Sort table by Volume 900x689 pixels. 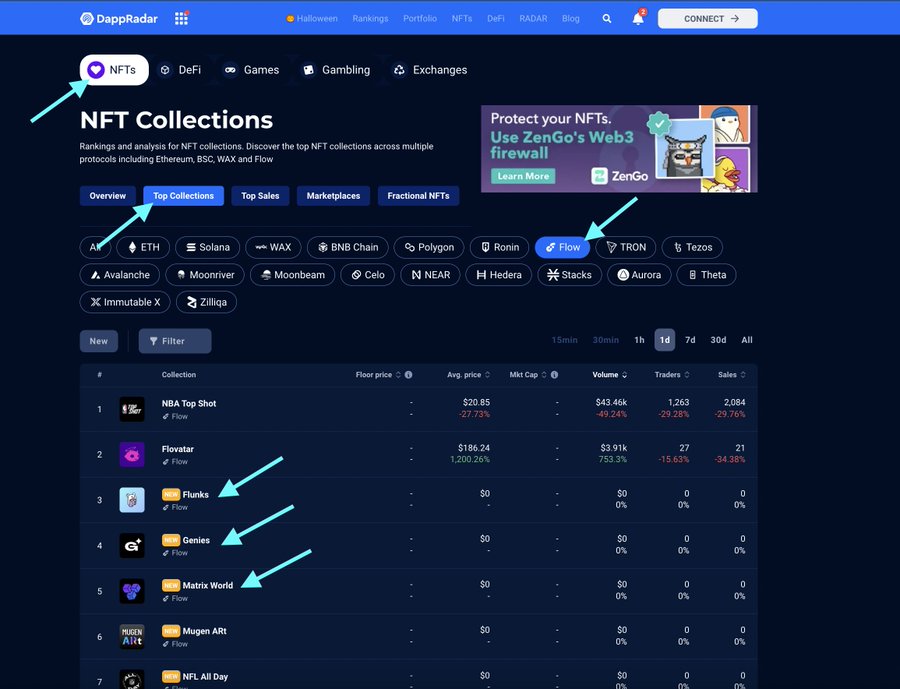coord(610,374)
